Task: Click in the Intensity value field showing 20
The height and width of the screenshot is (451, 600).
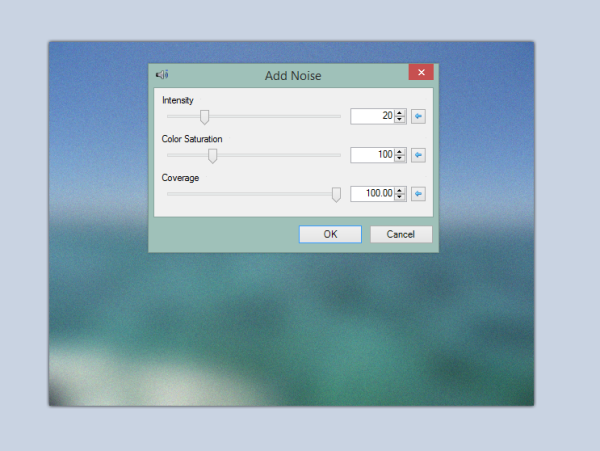Action: (373, 116)
